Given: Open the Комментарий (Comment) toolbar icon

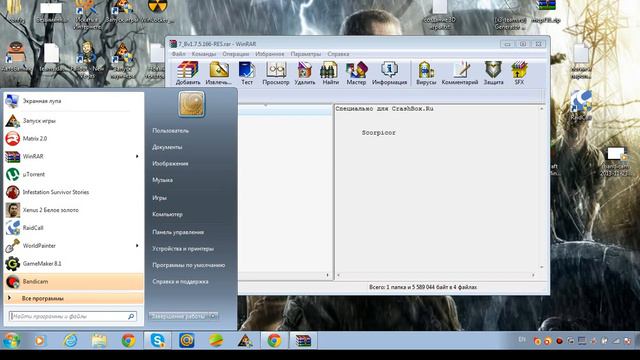Looking at the screenshot, I should pyautogui.click(x=460, y=73).
